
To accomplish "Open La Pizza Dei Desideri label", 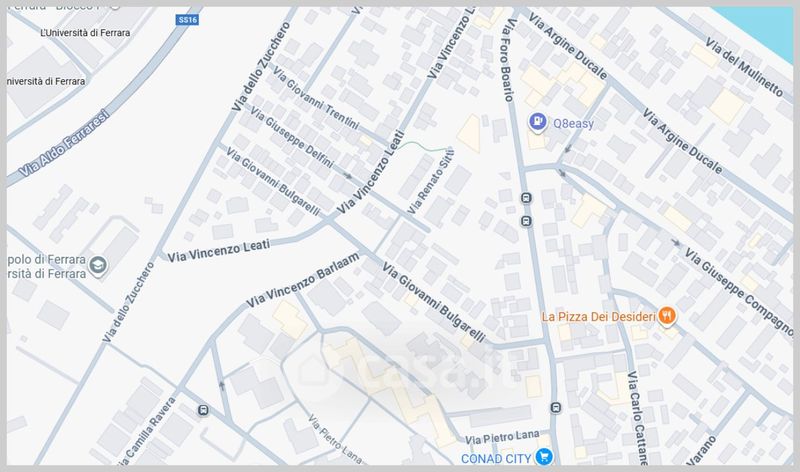I will click(x=598, y=317).
